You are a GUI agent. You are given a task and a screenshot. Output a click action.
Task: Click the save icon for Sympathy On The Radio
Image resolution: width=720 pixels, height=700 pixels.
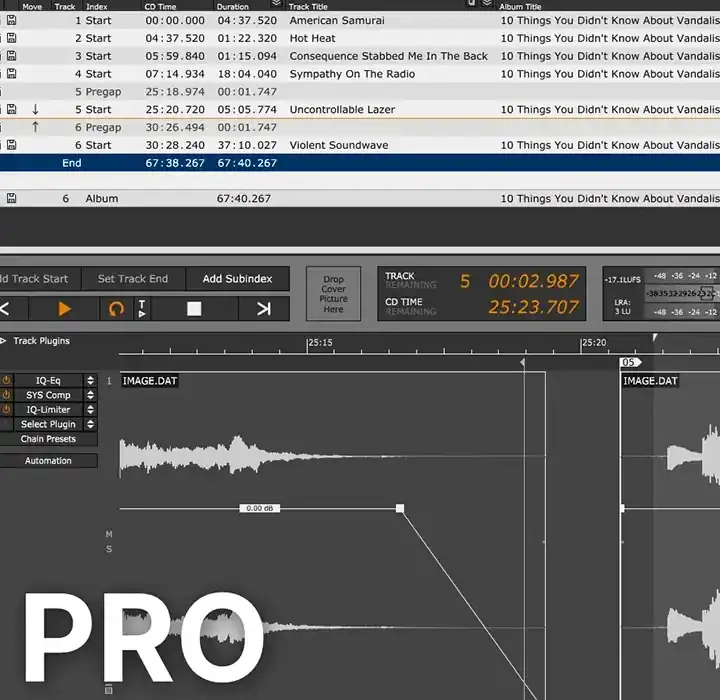[11, 73]
